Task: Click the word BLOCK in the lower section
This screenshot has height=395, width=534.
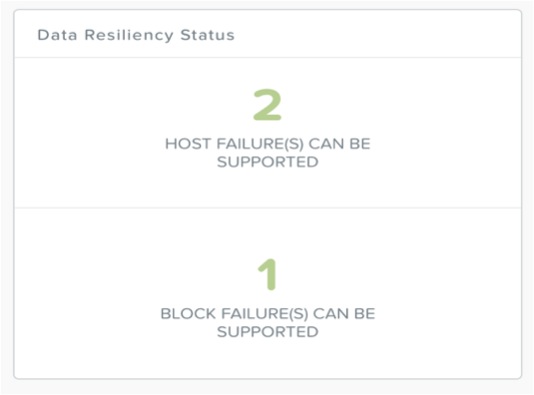Action: click(188, 314)
